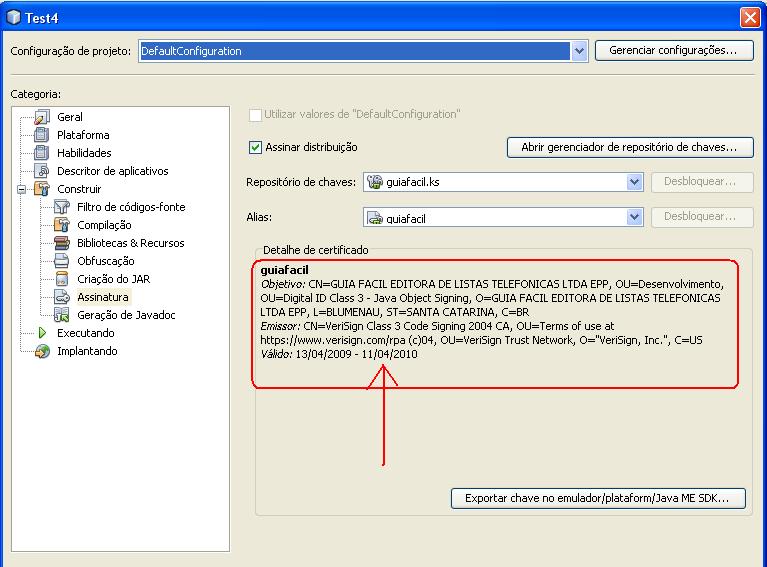Select the Executando category
The height and width of the screenshot is (567, 767).
[x=86, y=333]
